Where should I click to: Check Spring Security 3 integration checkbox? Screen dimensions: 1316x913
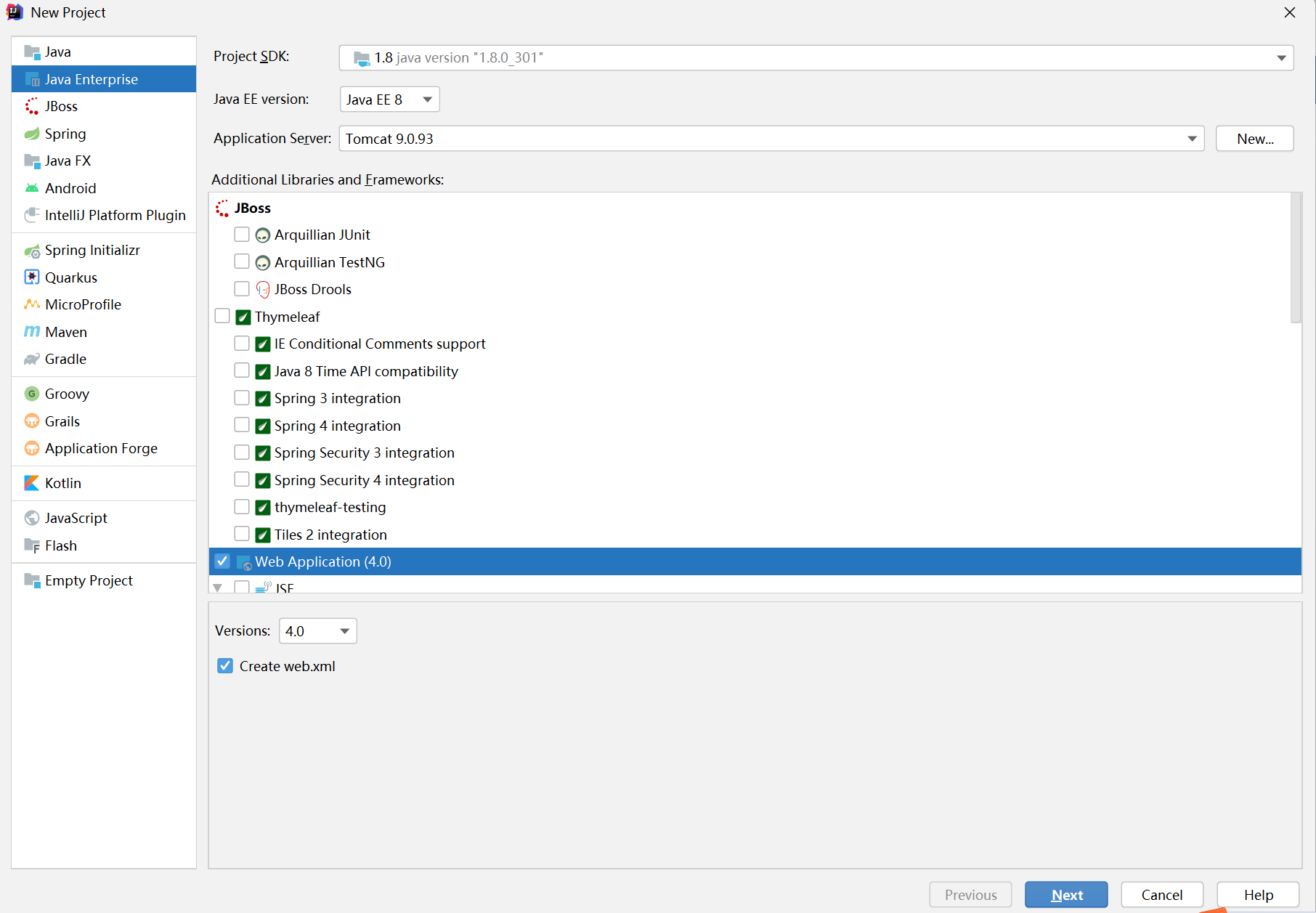(242, 453)
